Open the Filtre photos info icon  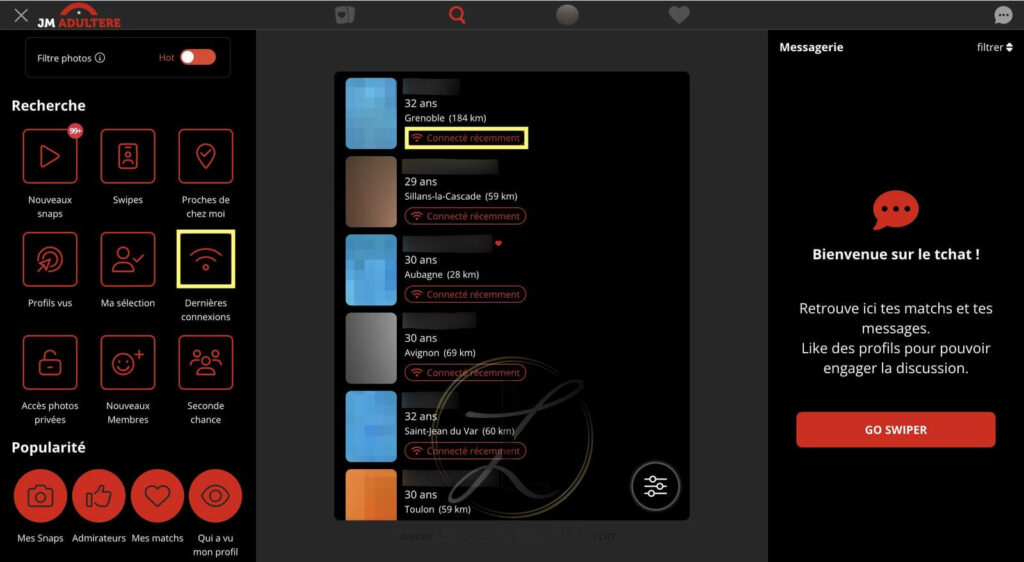click(x=100, y=57)
